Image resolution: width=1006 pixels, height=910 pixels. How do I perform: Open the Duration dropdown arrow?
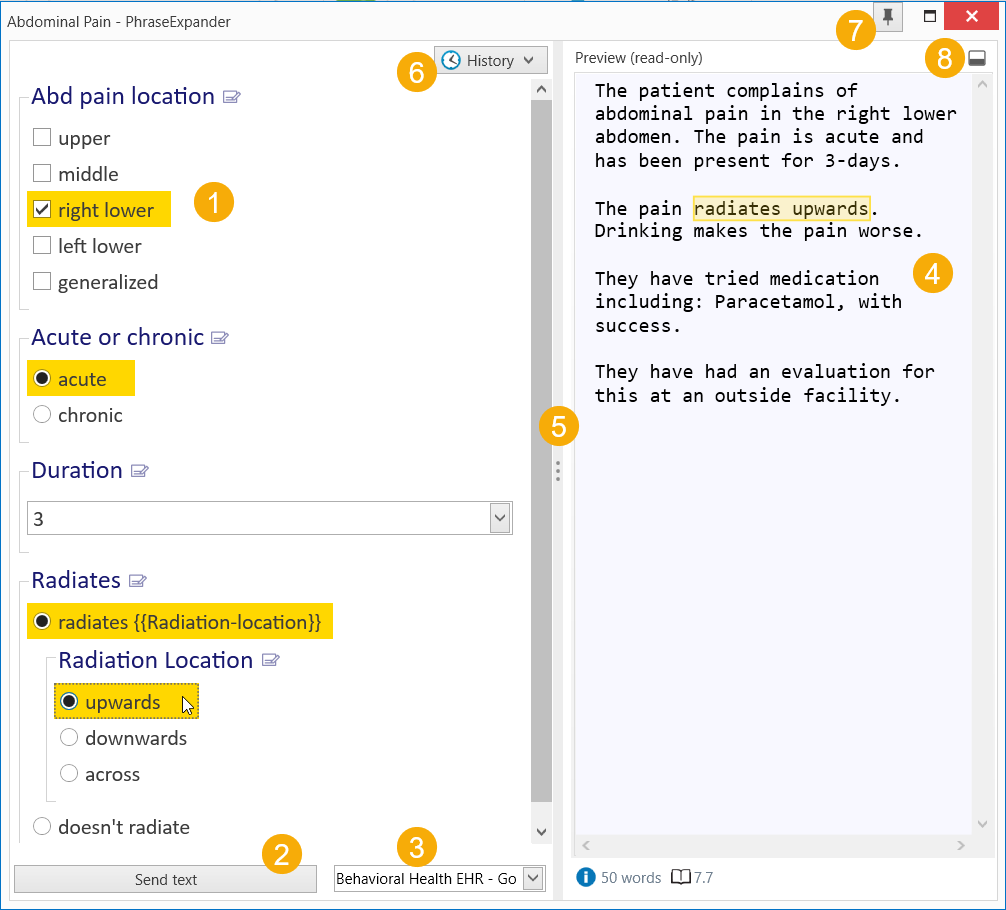tap(500, 518)
